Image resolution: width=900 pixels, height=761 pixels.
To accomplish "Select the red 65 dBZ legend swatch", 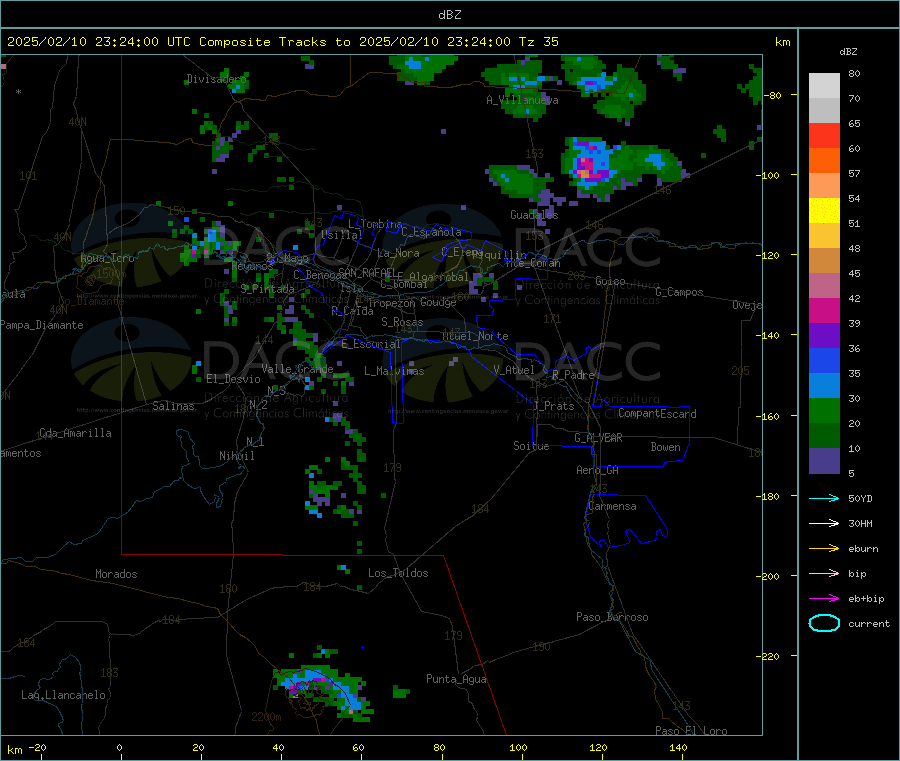I will 824,135.
